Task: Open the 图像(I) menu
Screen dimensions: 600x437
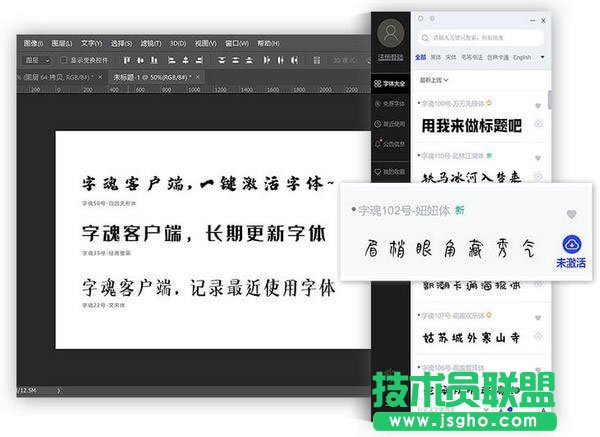Action: point(33,43)
